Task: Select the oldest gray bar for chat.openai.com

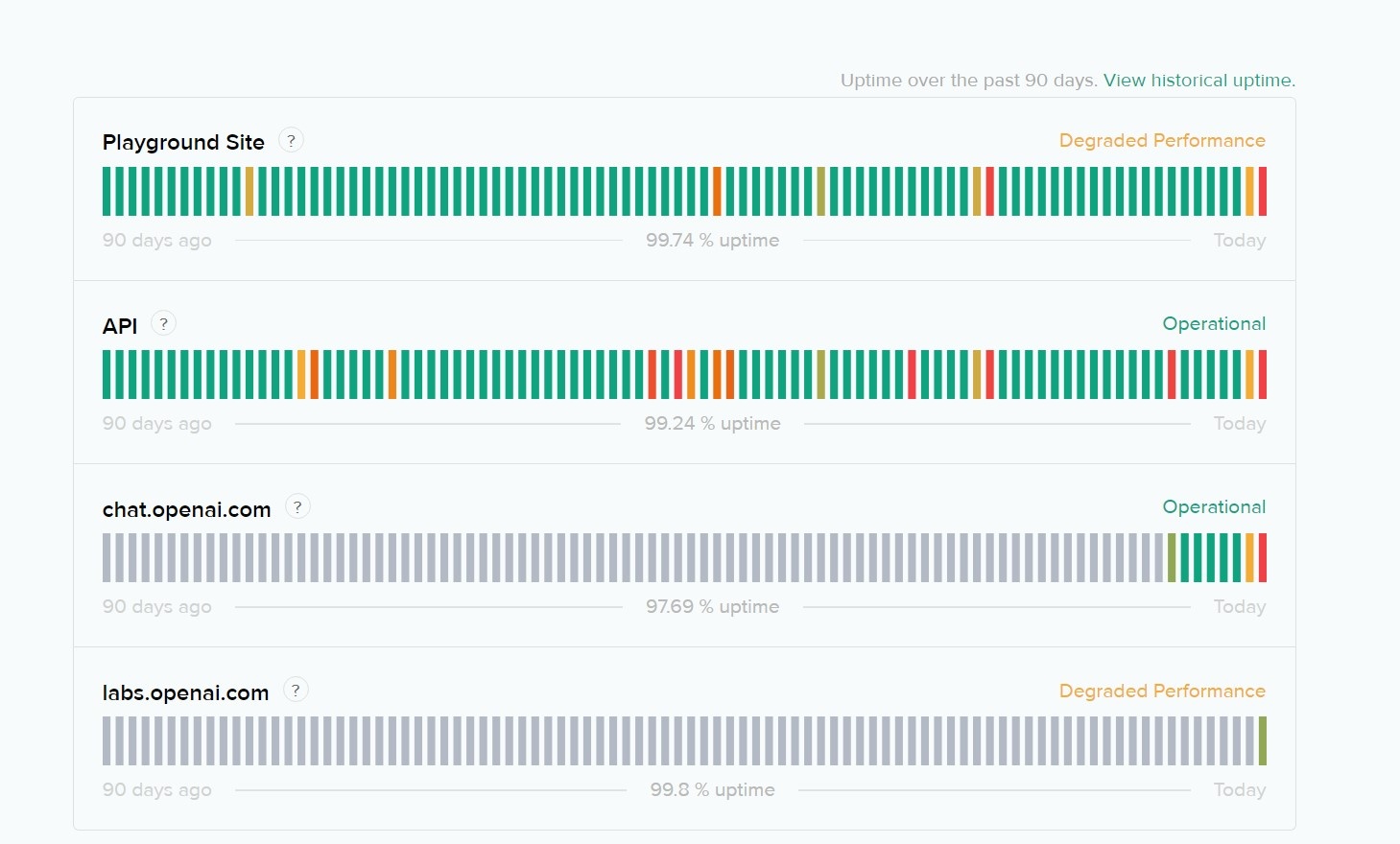Action: pos(107,557)
